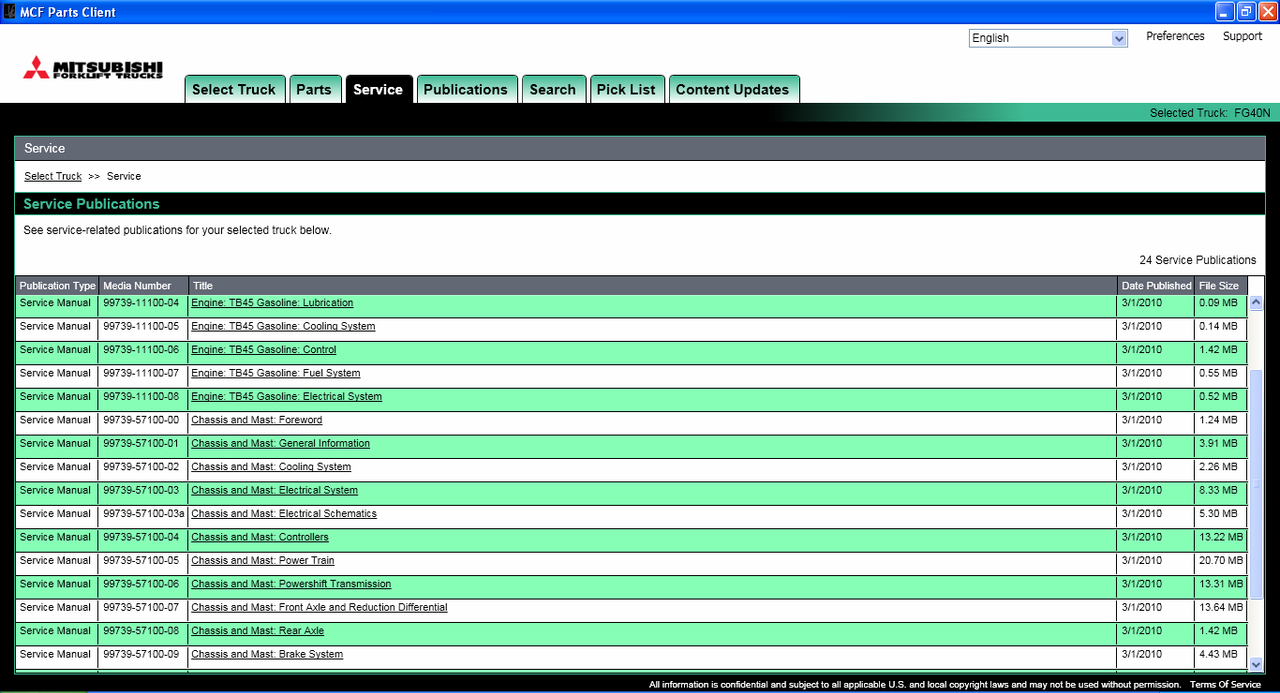Select media number 99739-57100-09
This screenshot has width=1280, height=693.
coord(143,654)
